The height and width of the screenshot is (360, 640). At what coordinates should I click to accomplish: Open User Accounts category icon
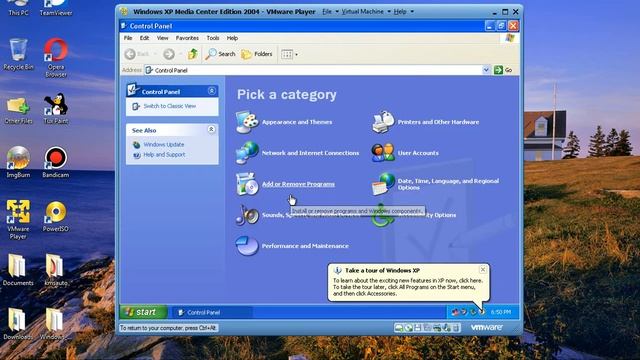click(383, 153)
